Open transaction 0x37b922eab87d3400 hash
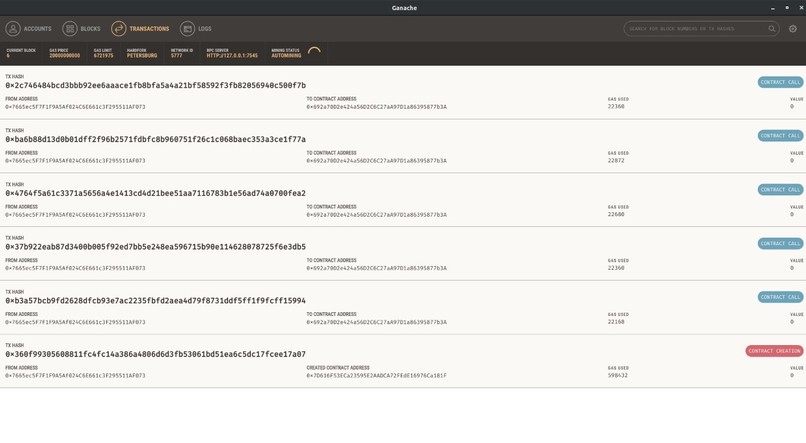 coord(155,247)
